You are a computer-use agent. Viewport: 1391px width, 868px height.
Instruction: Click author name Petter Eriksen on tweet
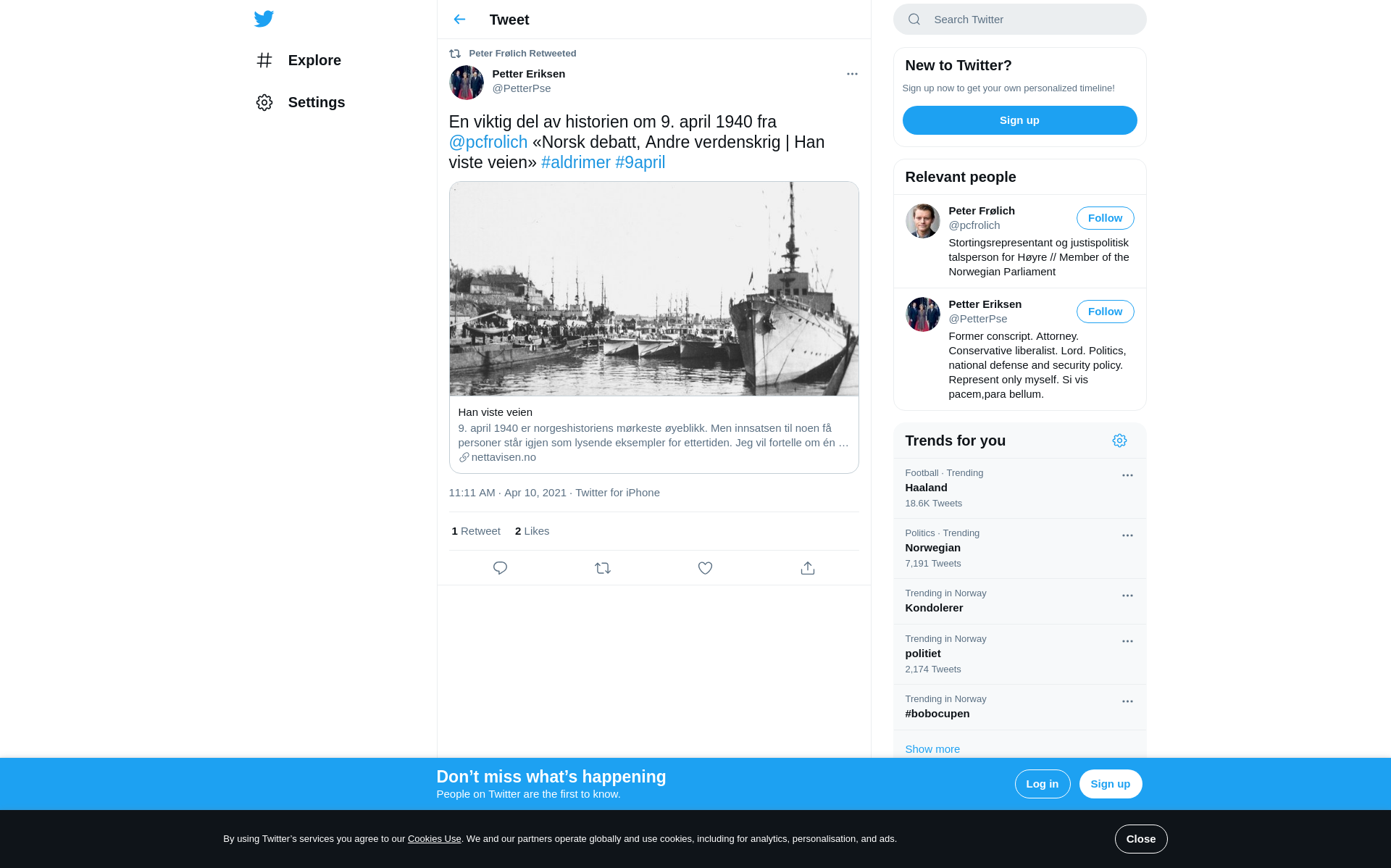529,74
